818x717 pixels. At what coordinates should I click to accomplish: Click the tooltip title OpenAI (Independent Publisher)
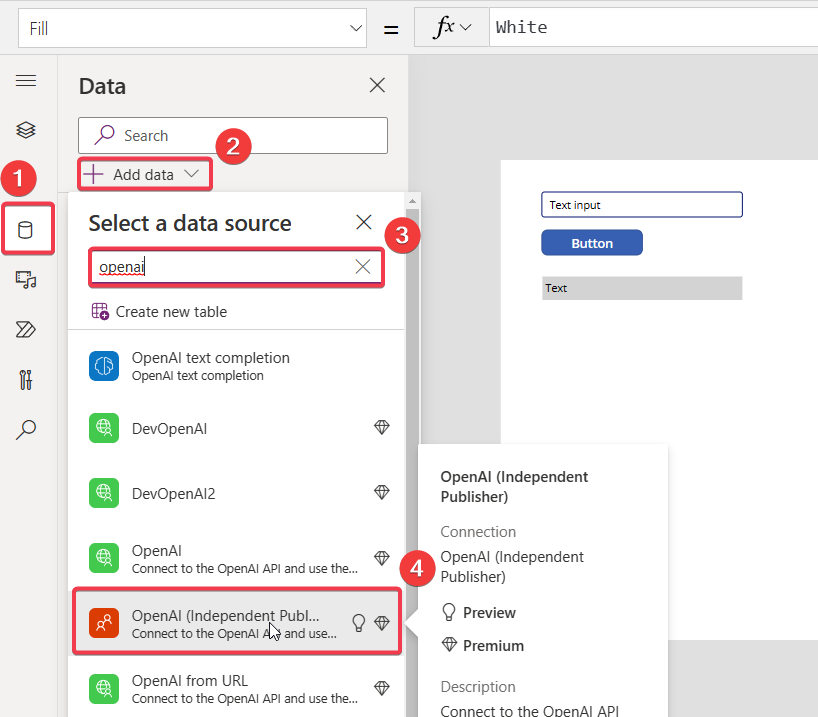pos(514,486)
